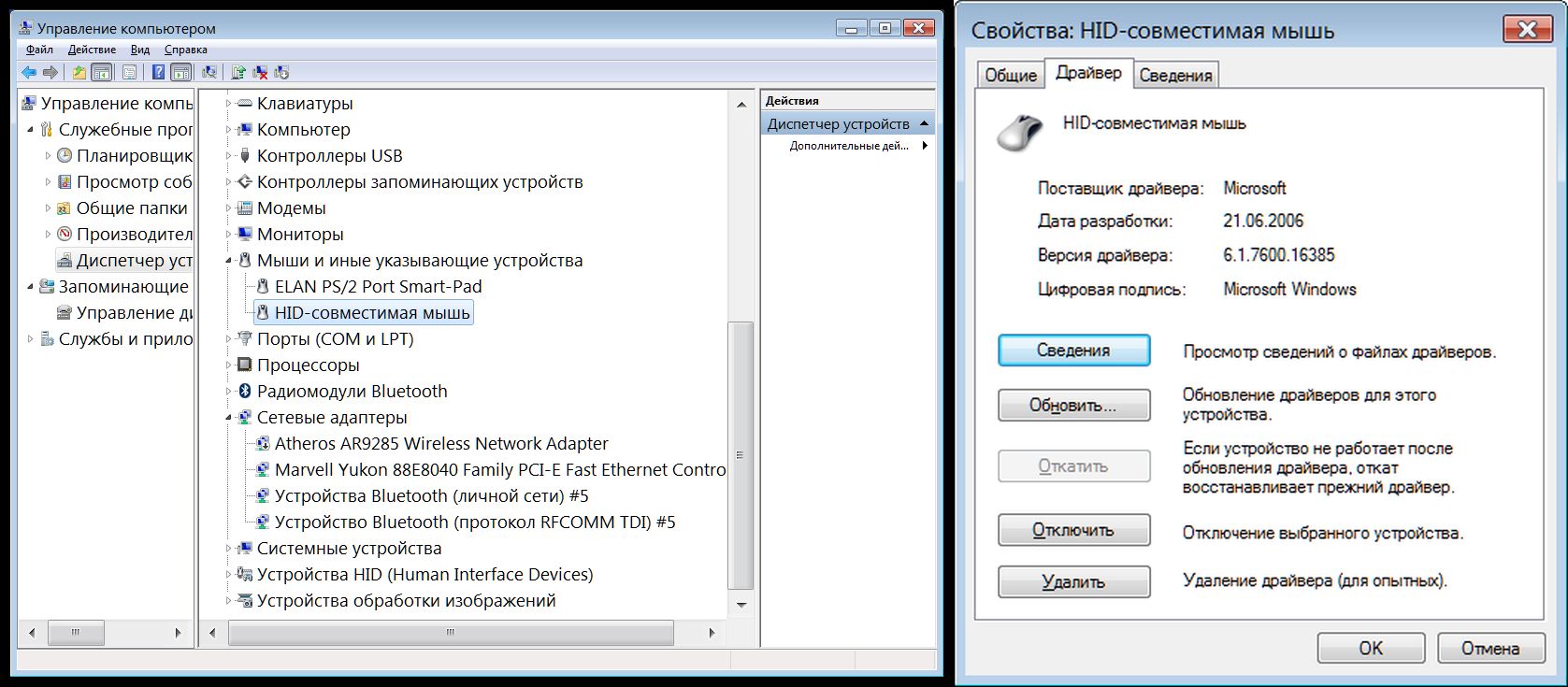Click the device tree scroll-down arrow
Screen dimensions: 1568x687
click(741, 605)
